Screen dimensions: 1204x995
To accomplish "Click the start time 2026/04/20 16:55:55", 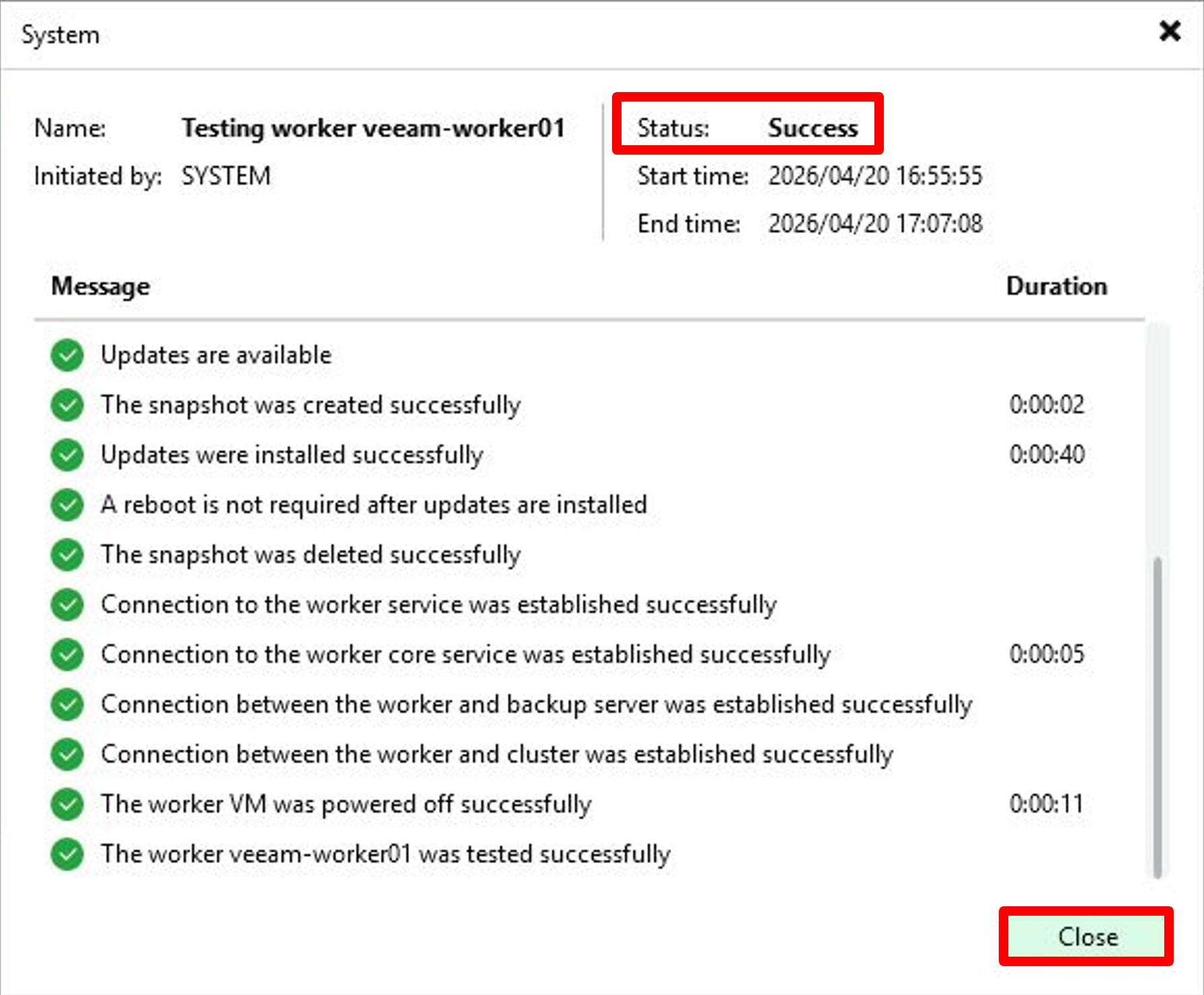I will [875, 176].
